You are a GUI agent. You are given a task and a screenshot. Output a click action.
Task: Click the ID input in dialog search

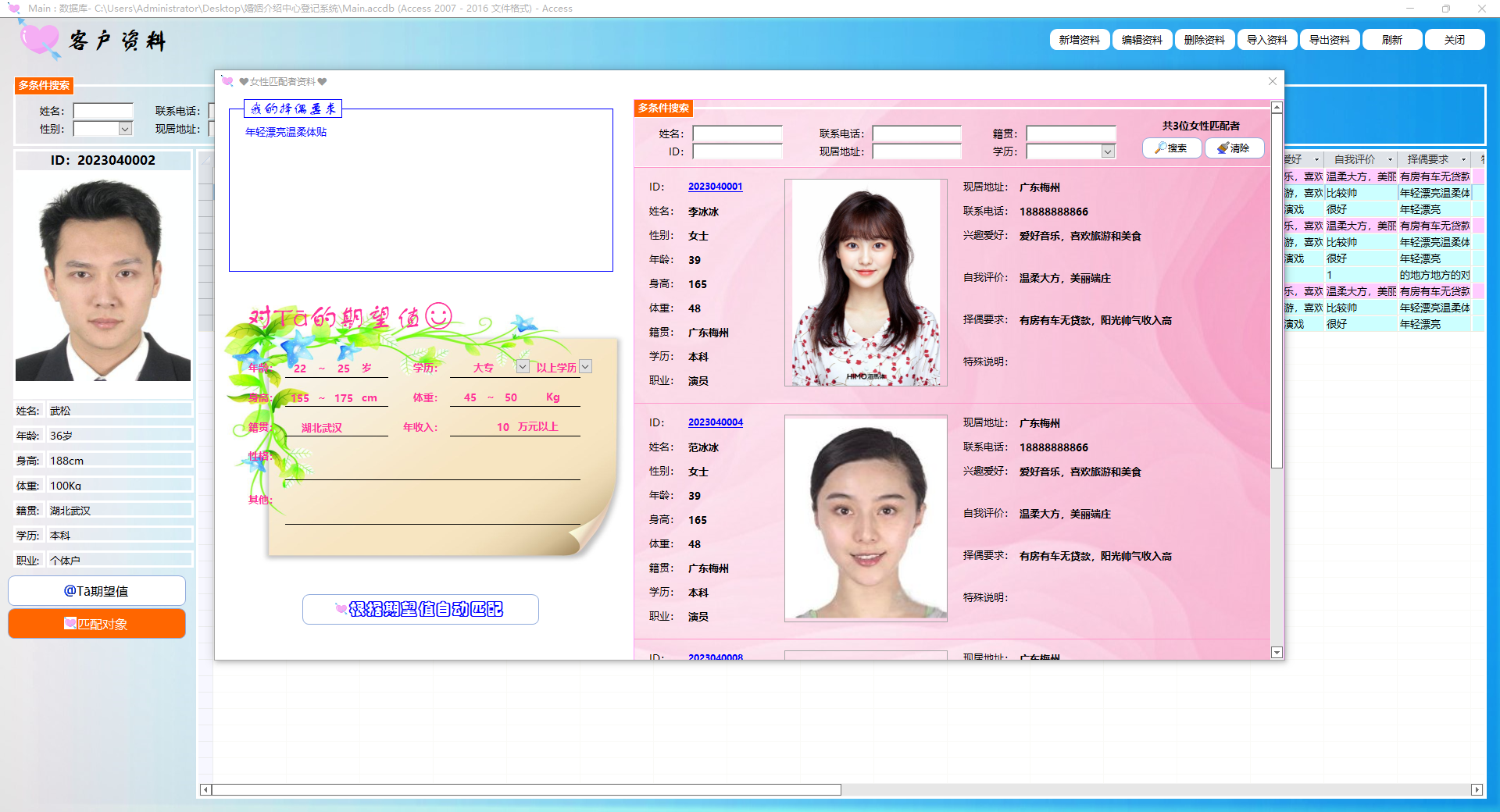coord(737,151)
